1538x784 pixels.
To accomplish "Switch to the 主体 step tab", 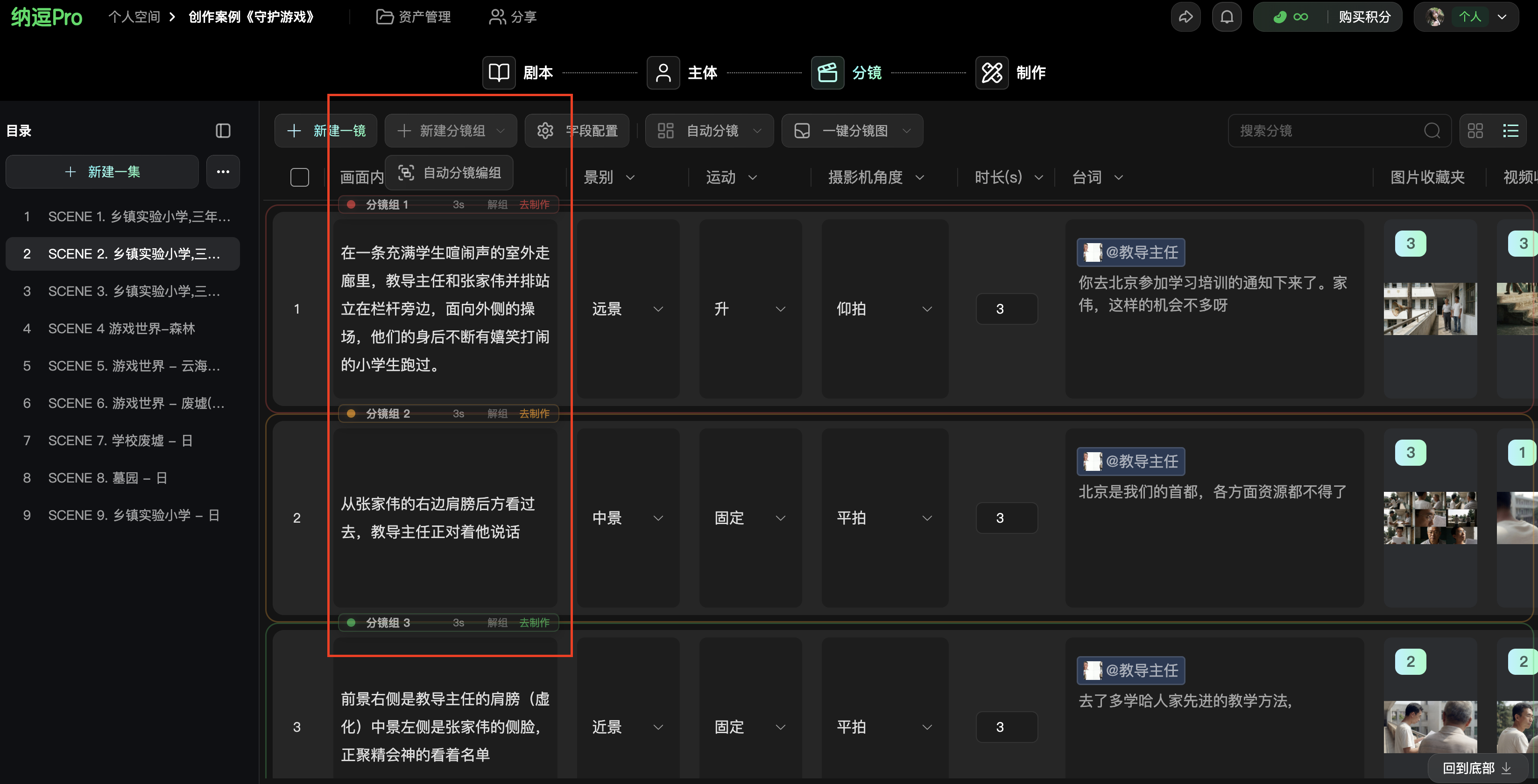I will 683,73.
